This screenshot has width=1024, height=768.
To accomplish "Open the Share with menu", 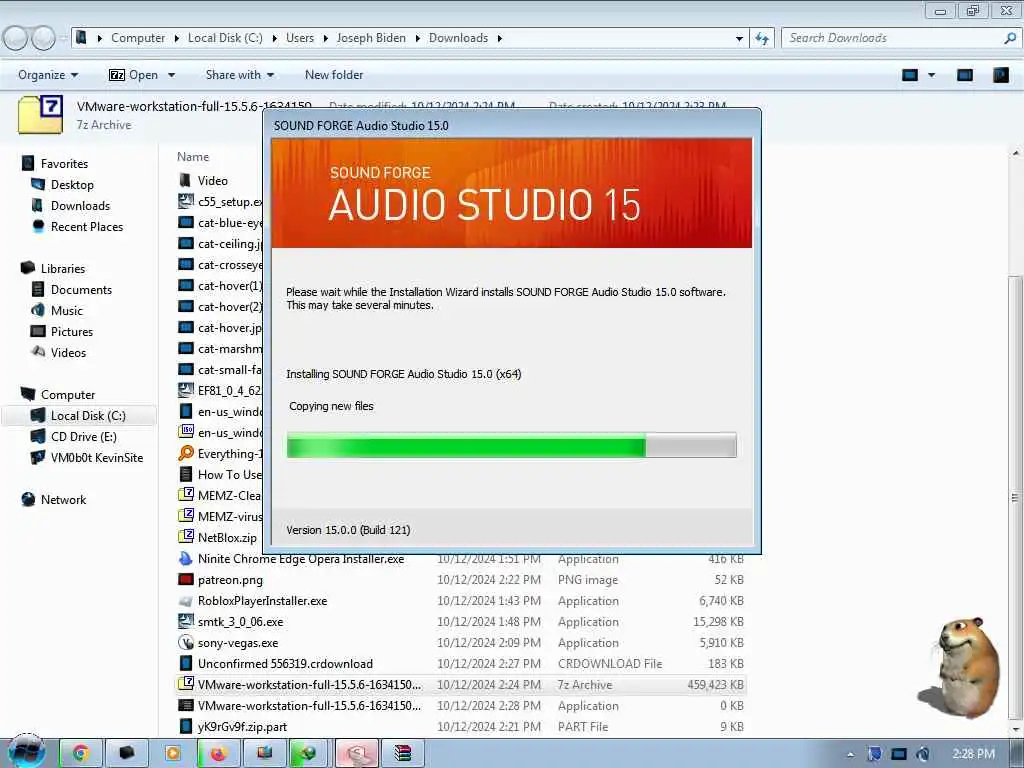I will [240, 75].
